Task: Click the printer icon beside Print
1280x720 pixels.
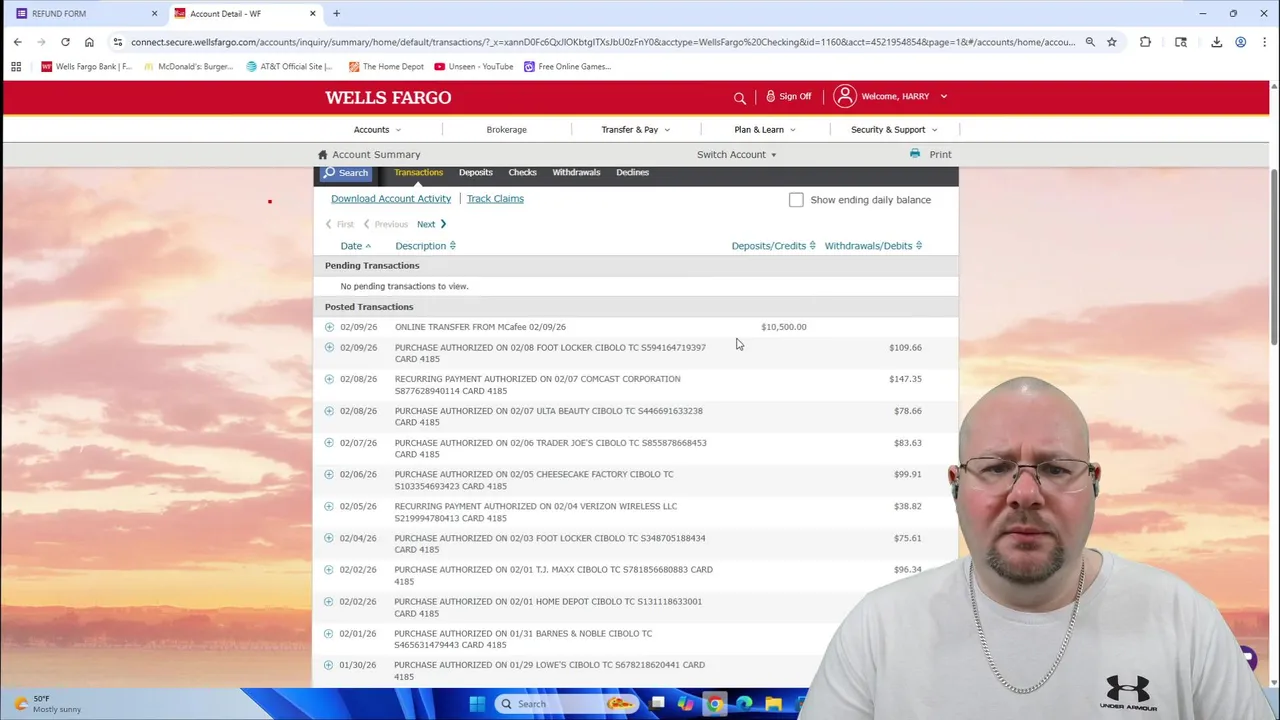Action: pyautogui.click(x=914, y=154)
